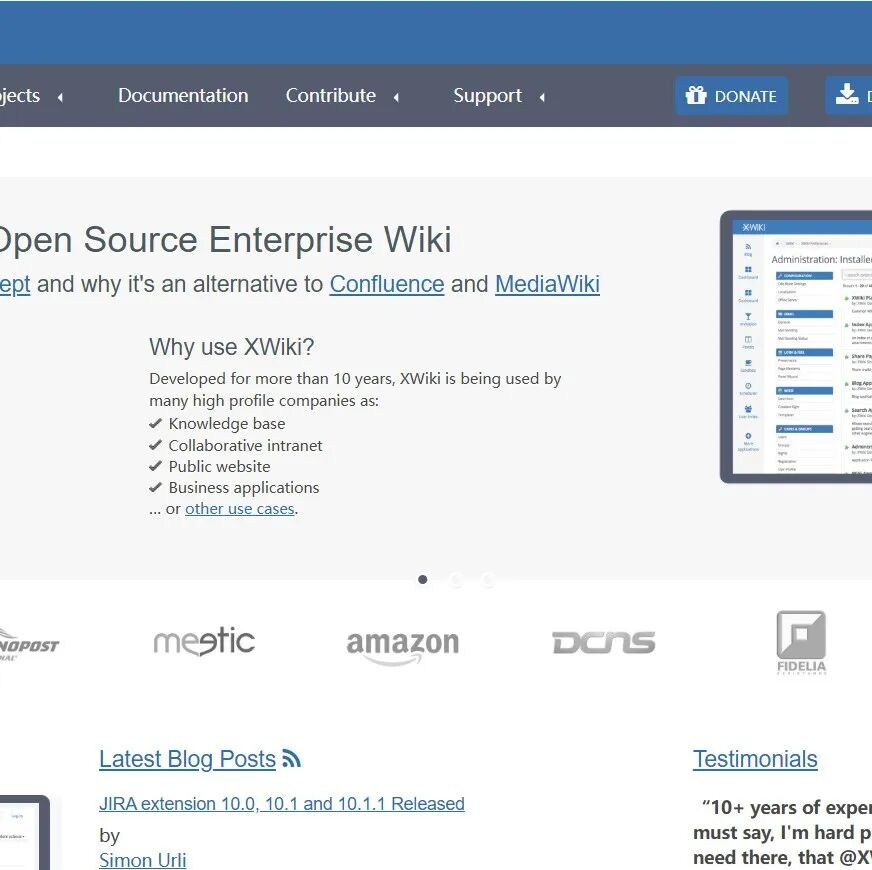
Task: Click the 'Why use XWiki?' heading
Action: [x=231, y=347]
